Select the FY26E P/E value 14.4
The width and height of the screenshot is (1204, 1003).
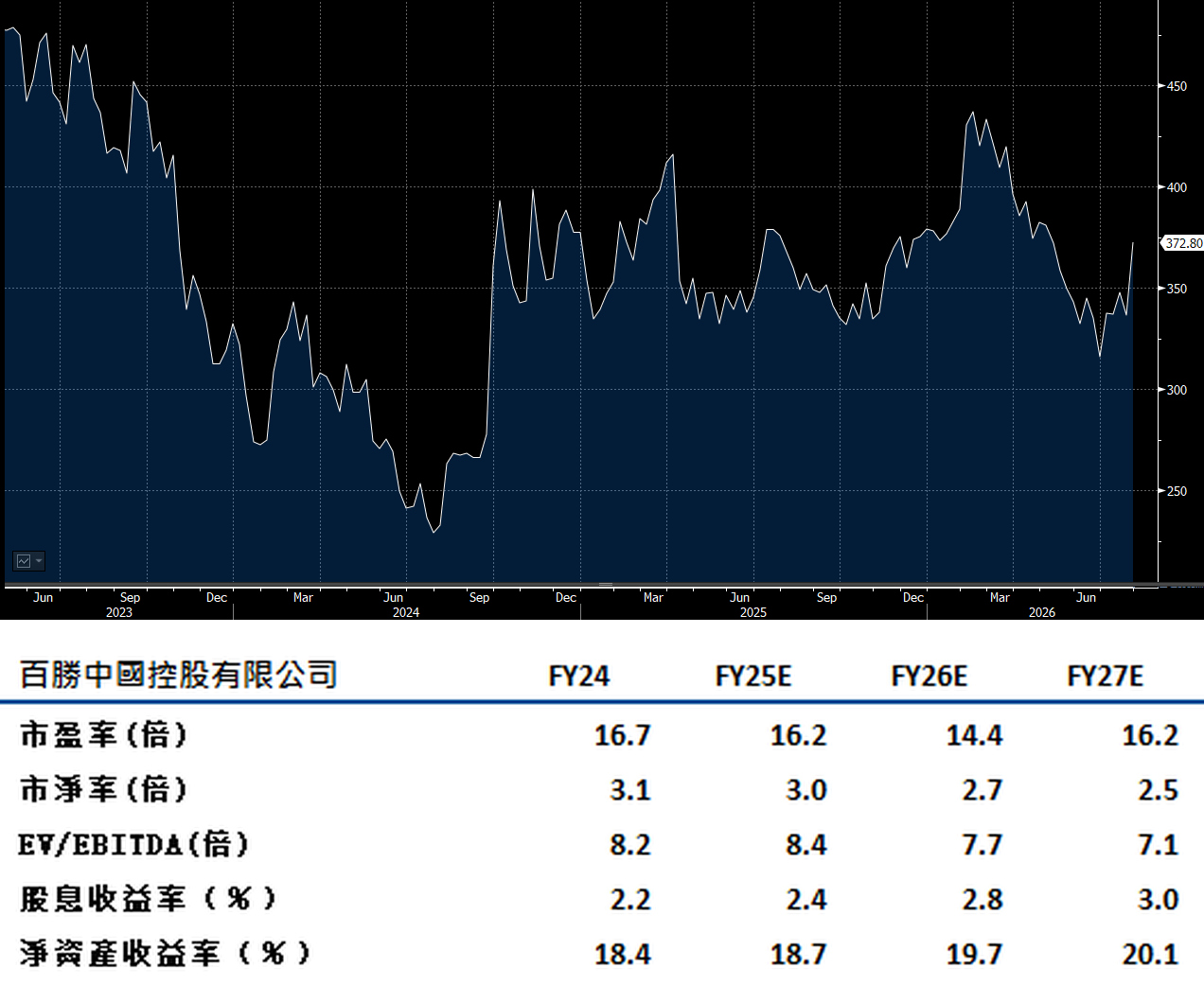[975, 735]
